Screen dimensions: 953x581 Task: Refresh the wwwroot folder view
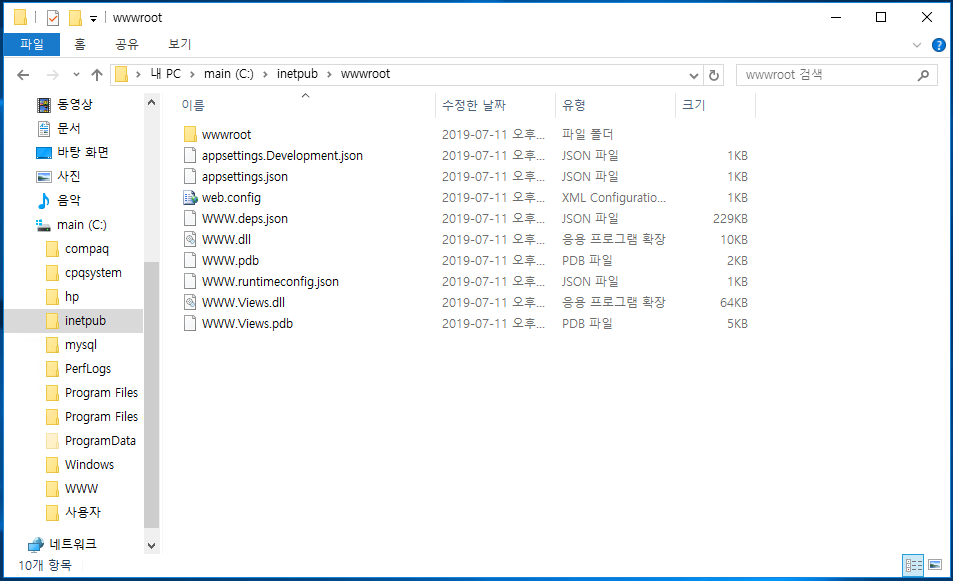[x=714, y=75]
